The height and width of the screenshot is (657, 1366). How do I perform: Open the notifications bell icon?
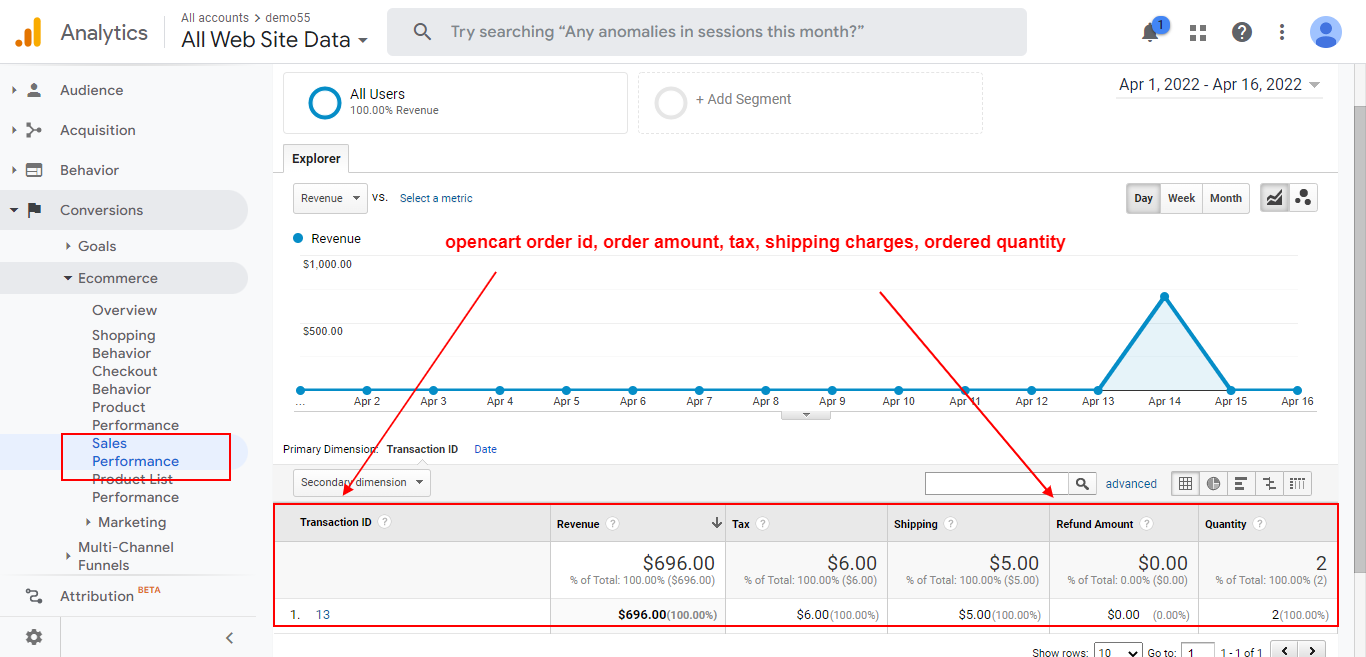point(1150,32)
